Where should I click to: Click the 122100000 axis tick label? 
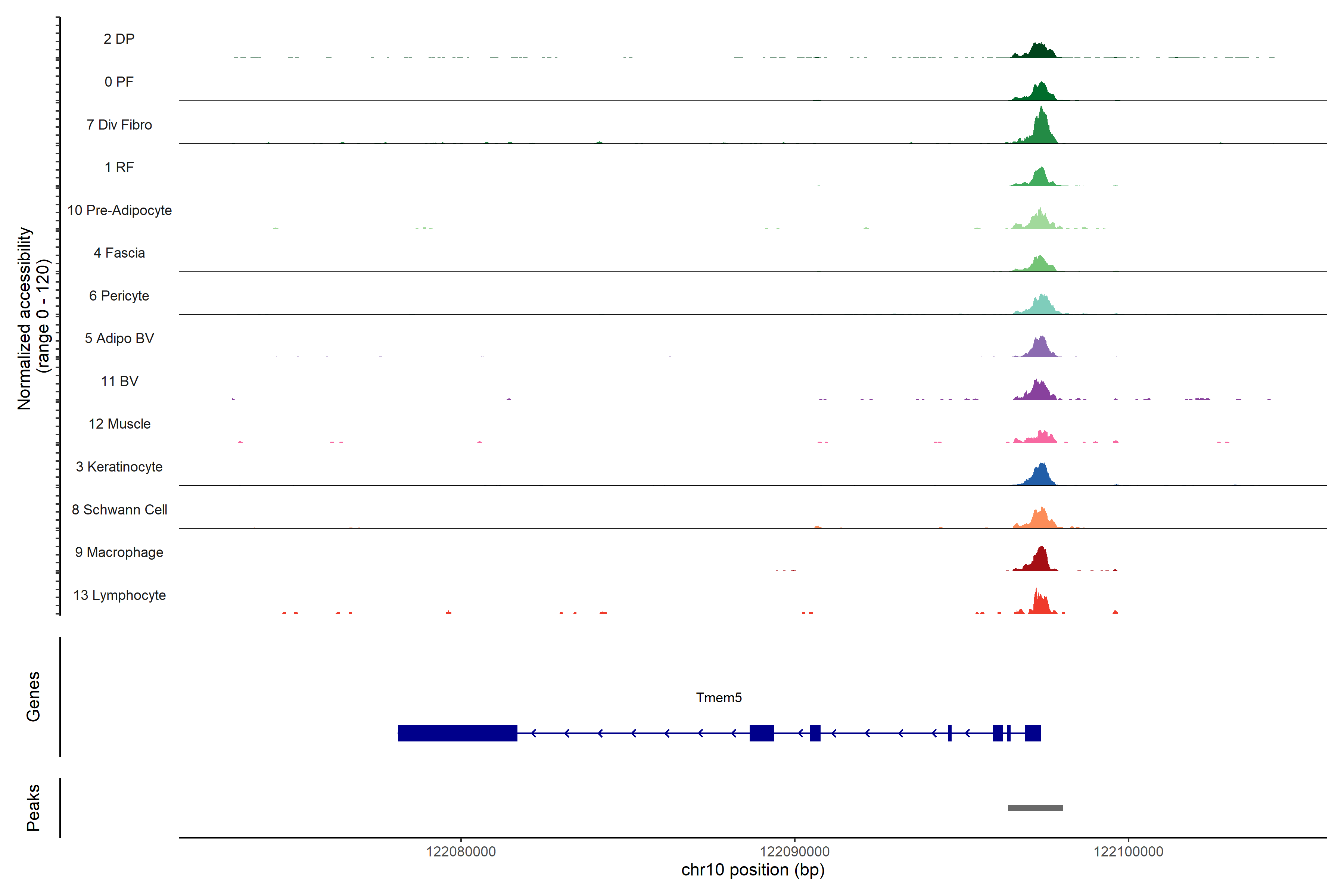click(1128, 852)
